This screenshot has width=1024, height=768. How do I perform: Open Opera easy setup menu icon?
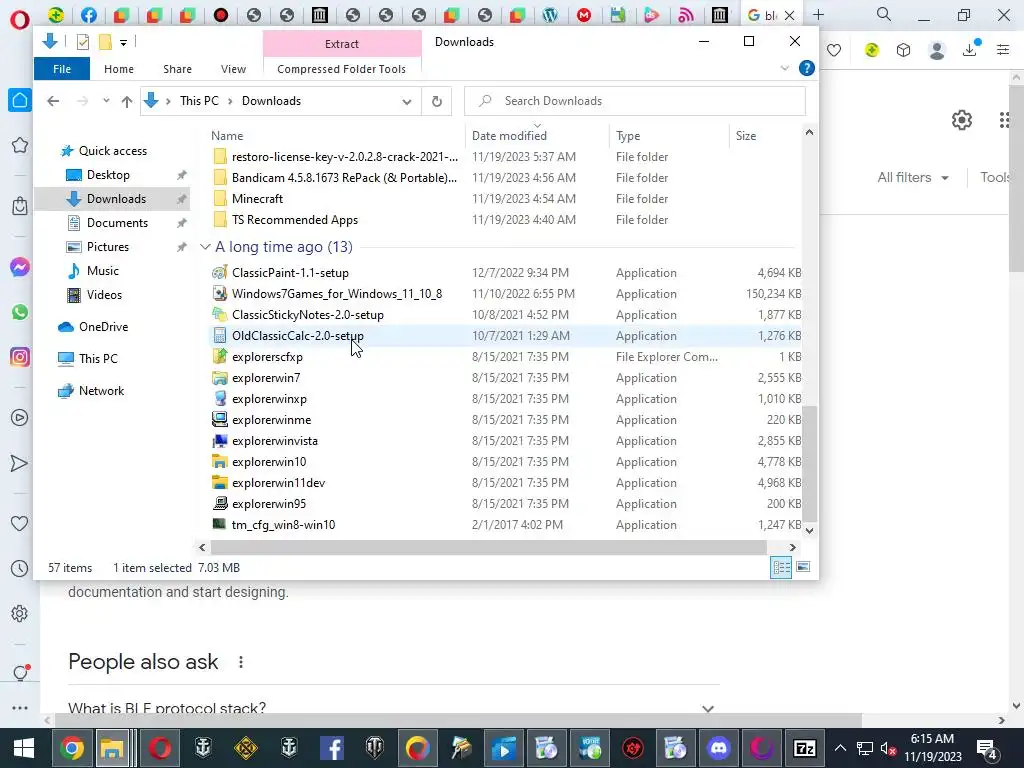point(1003,50)
